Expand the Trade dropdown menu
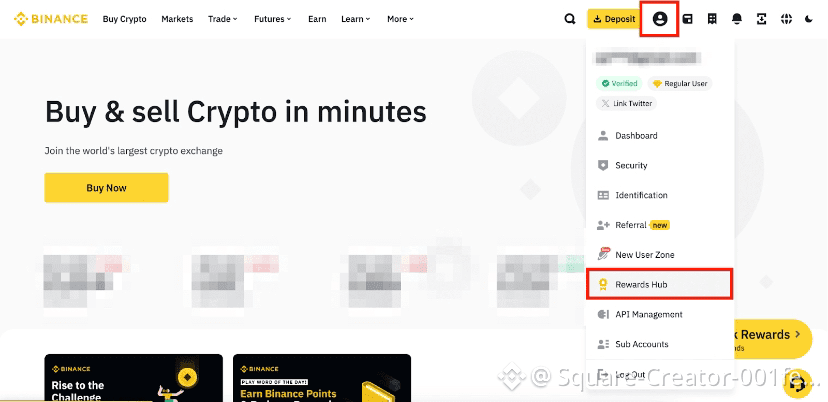This screenshot has width=828, height=402. point(223,19)
